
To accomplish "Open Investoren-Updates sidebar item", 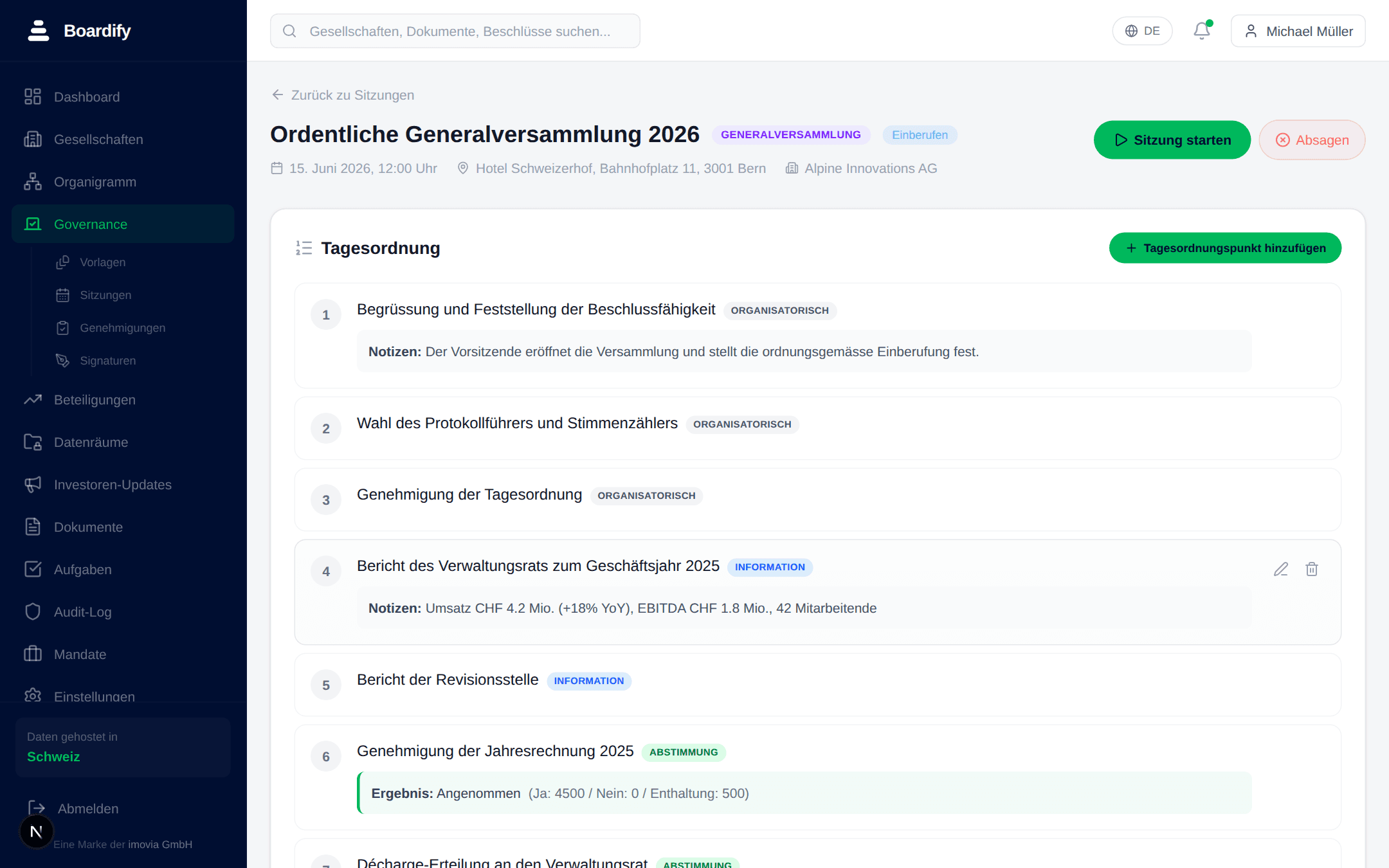I will [x=122, y=485].
